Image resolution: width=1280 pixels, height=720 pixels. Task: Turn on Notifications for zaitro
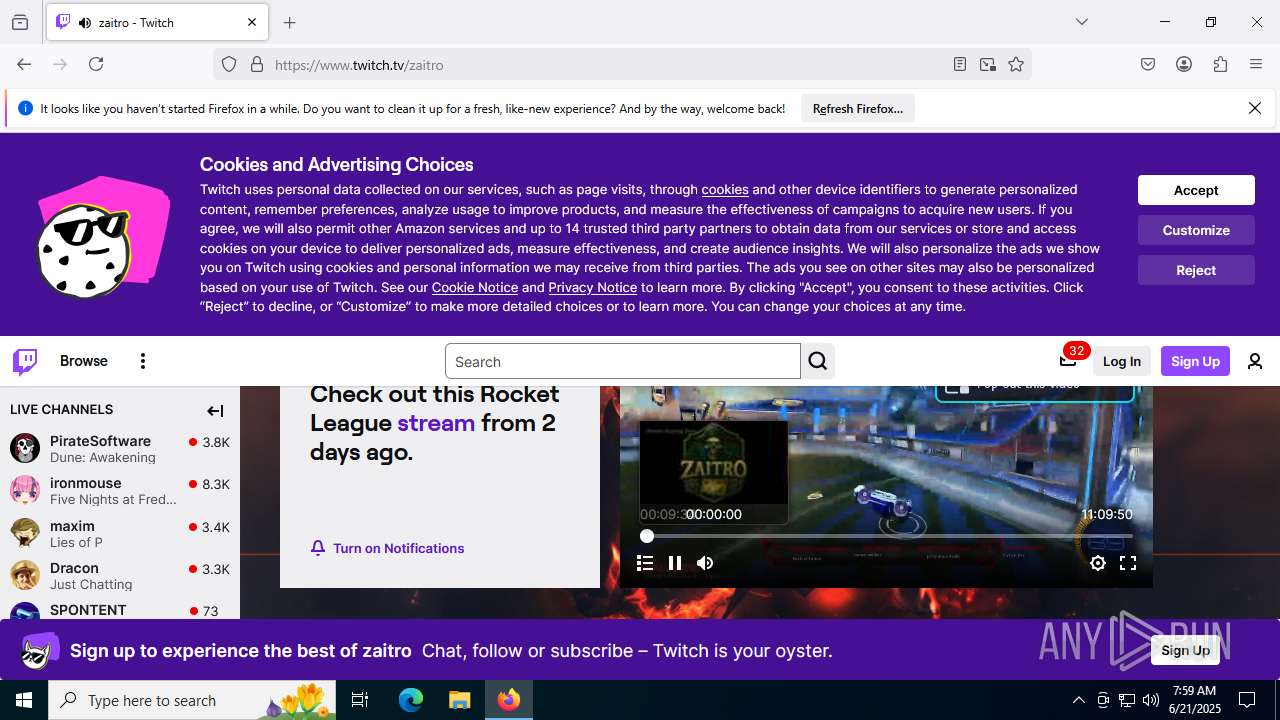tap(387, 548)
